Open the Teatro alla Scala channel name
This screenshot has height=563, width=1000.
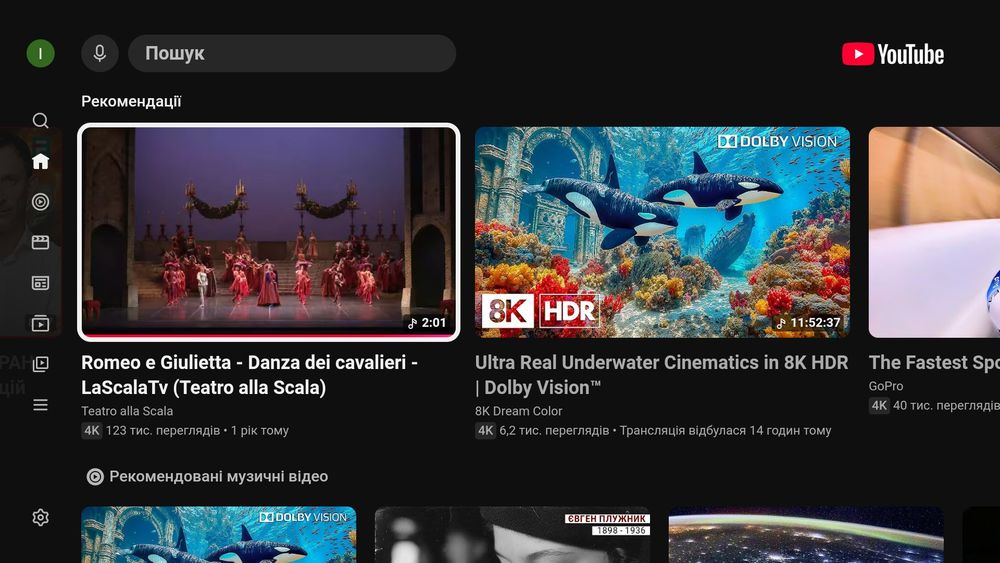pos(127,411)
